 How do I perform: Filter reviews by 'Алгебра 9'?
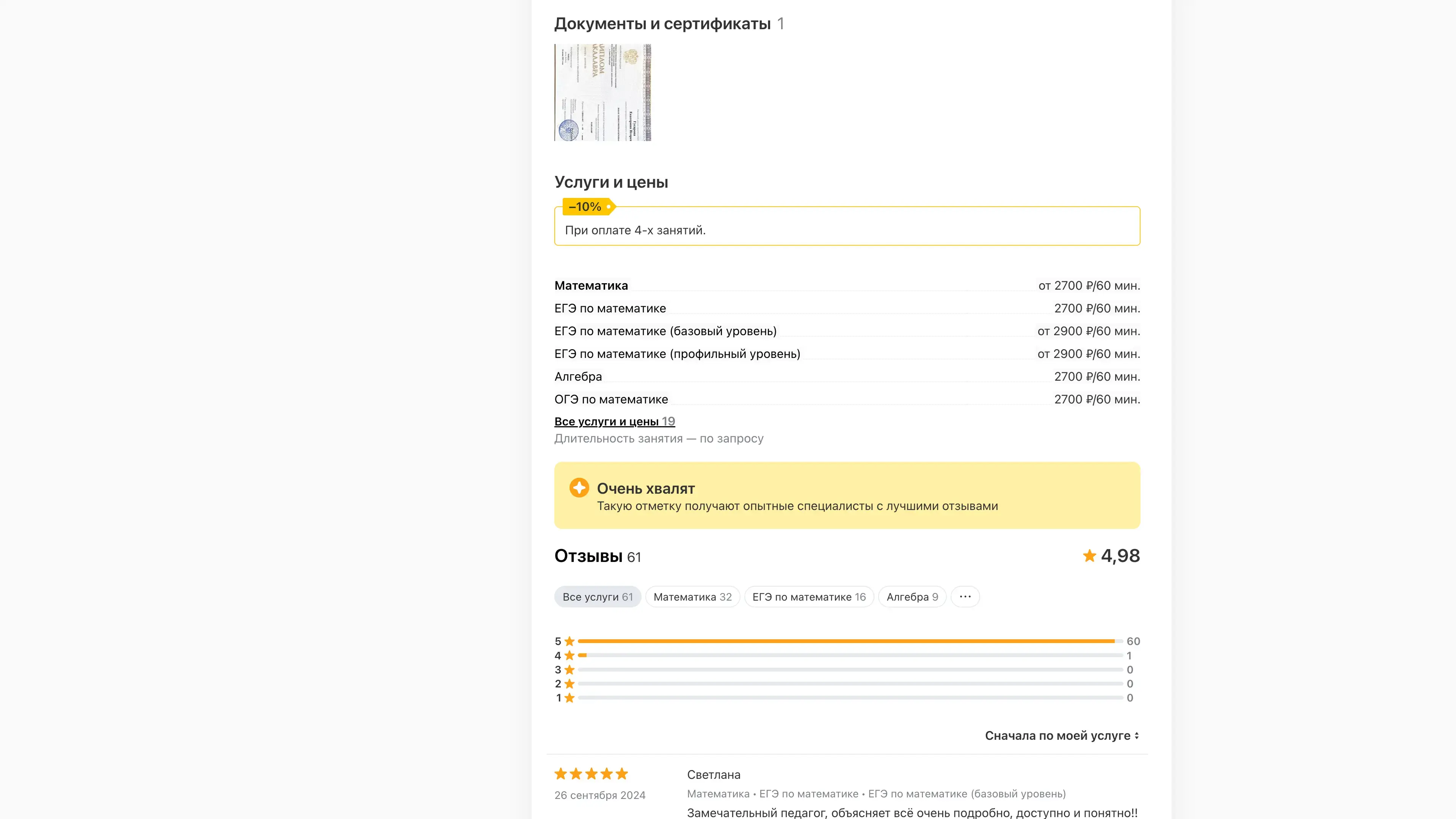(x=912, y=597)
